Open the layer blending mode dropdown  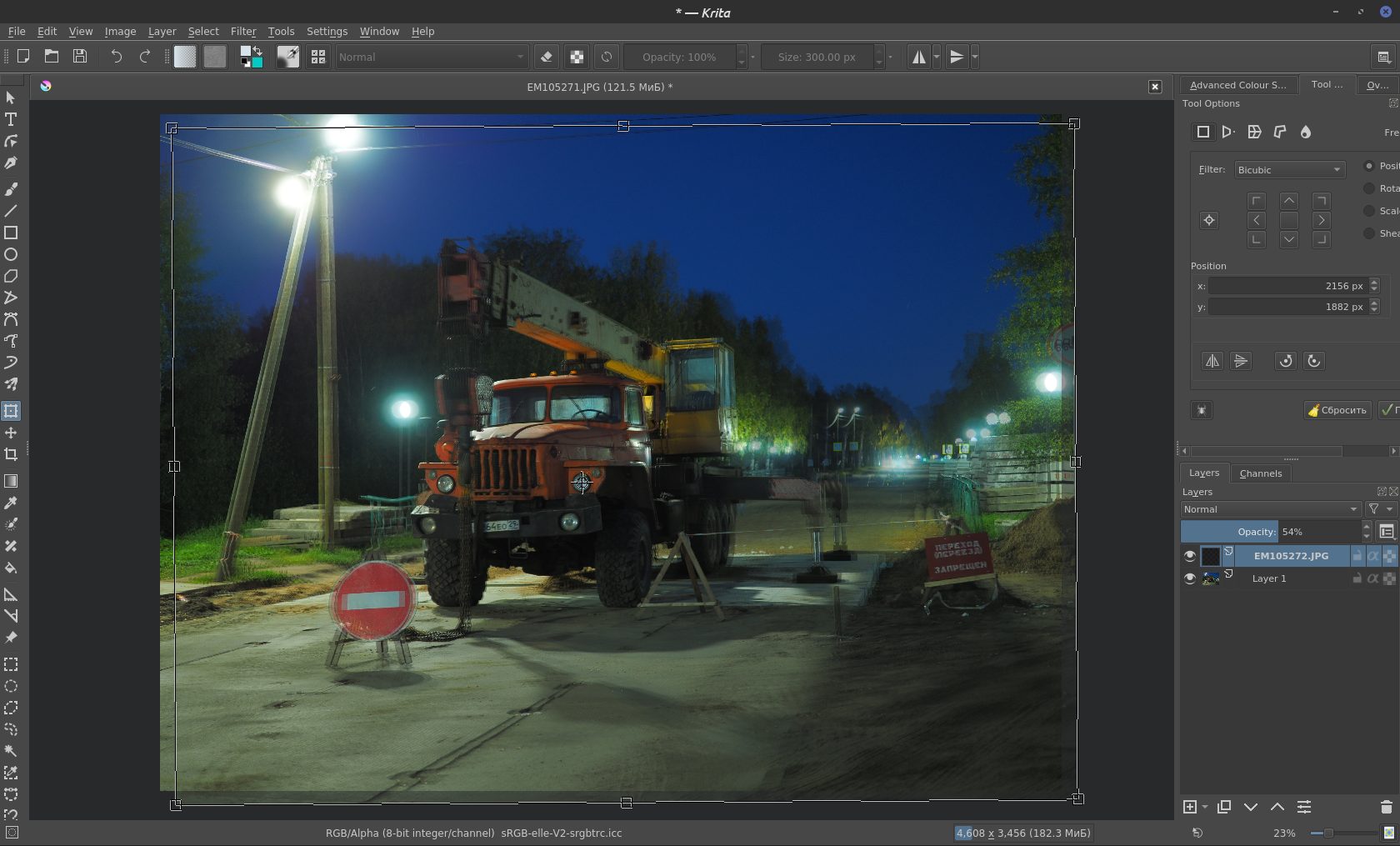point(1271,509)
